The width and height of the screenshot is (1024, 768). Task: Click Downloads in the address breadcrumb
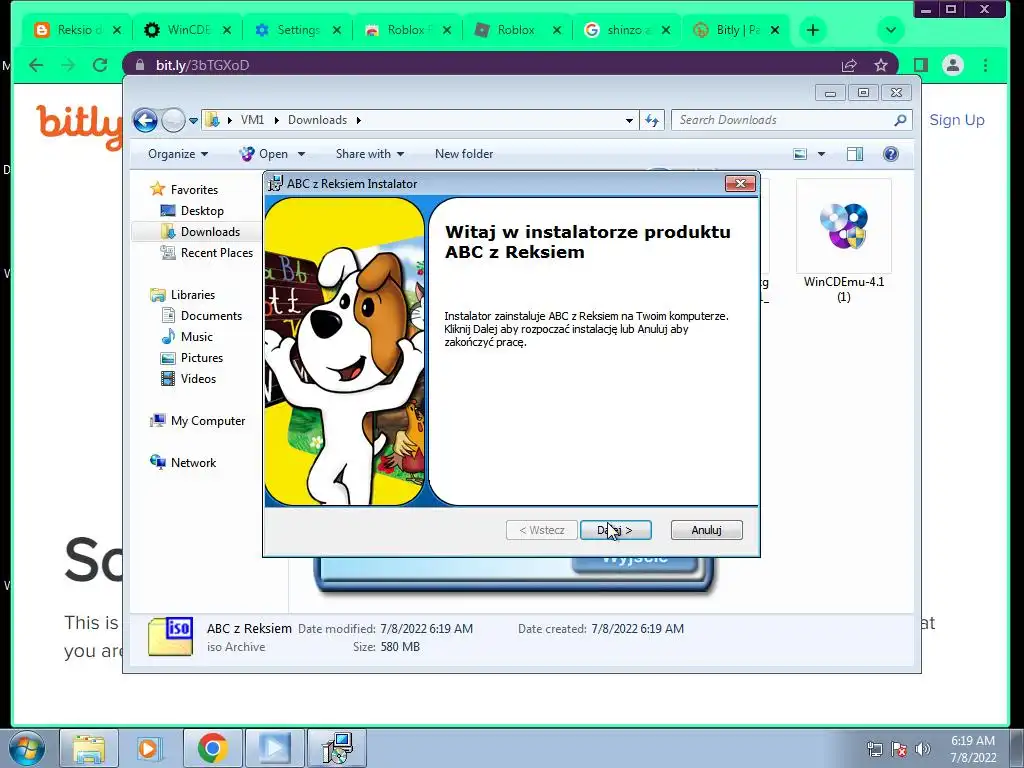[317, 120]
